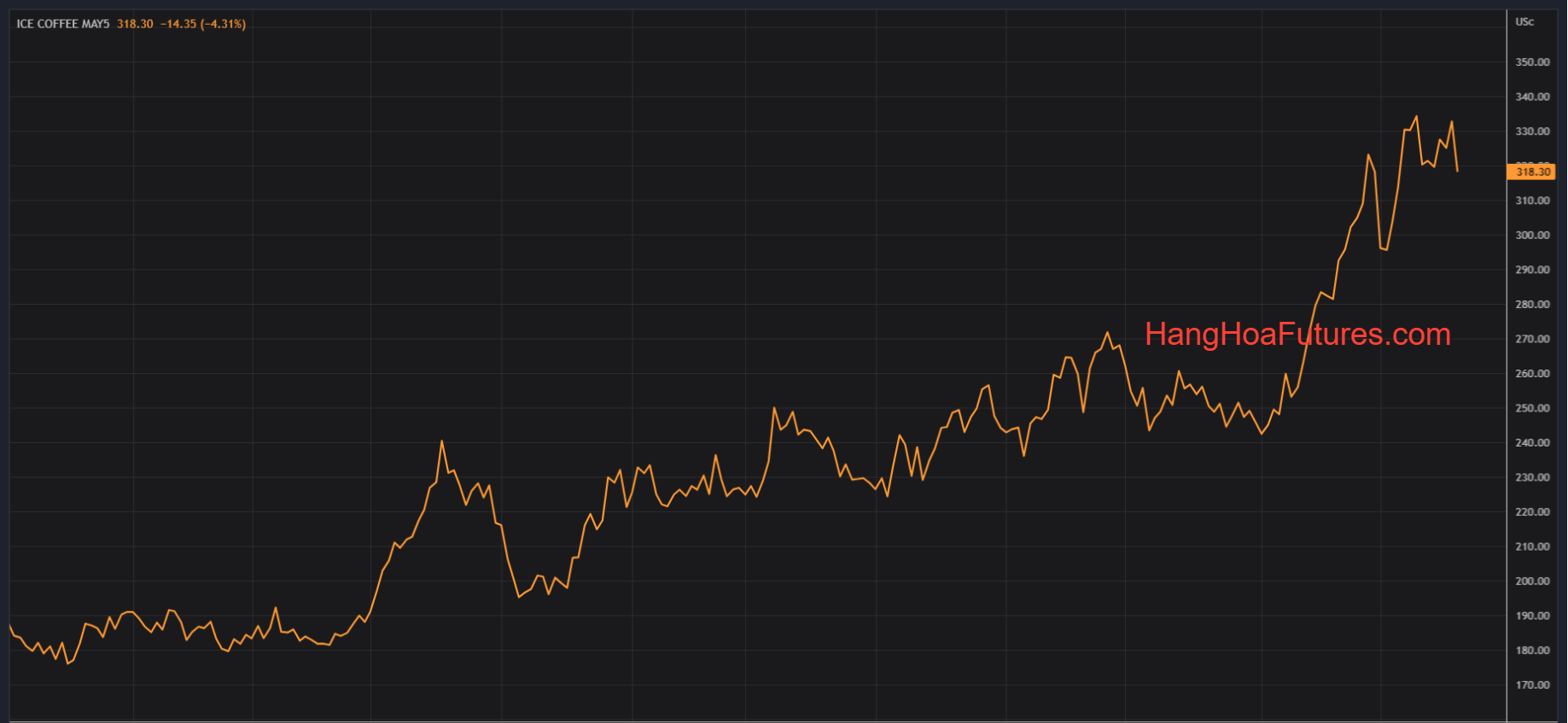Click the 280.00 price axis label
The height and width of the screenshot is (723, 1568).
(x=1532, y=305)
